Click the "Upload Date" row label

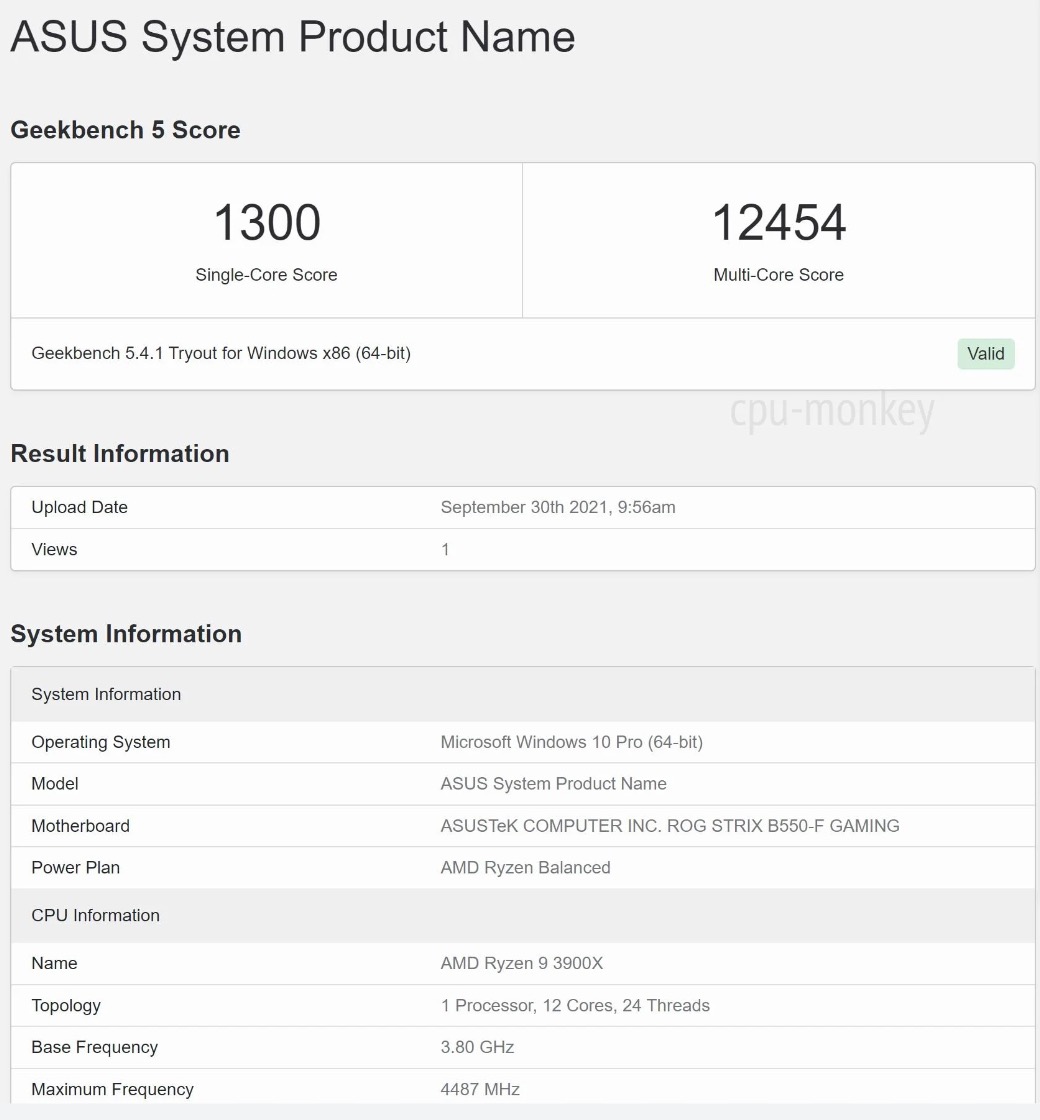(x=79, y=507)
